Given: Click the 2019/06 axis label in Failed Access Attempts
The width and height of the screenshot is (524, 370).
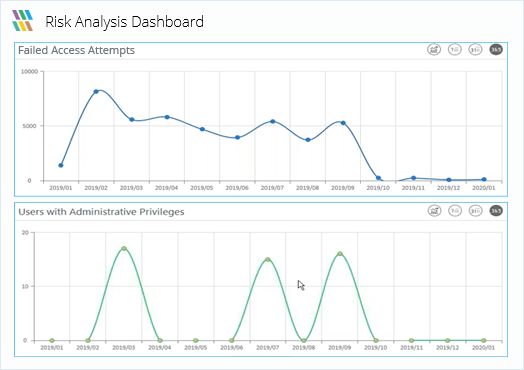Looking at the screenshot, I should click(237, 188).
